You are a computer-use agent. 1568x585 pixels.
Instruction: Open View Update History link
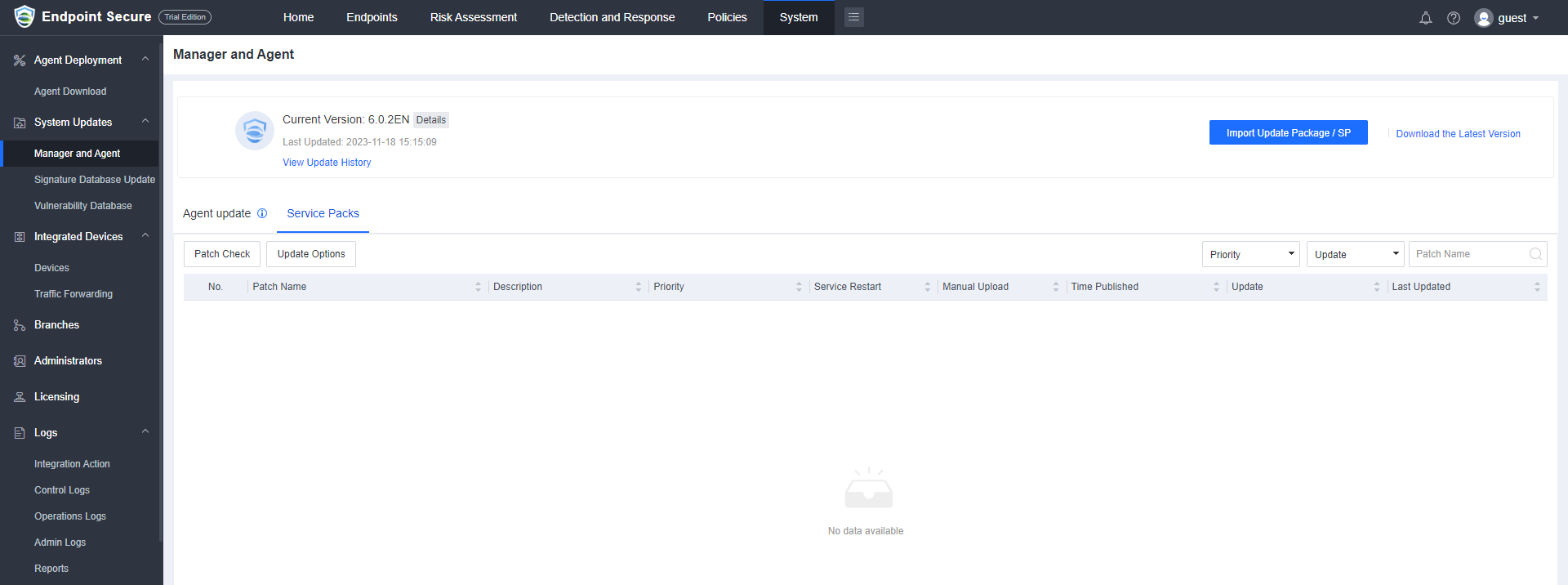(x=327, y=163)
